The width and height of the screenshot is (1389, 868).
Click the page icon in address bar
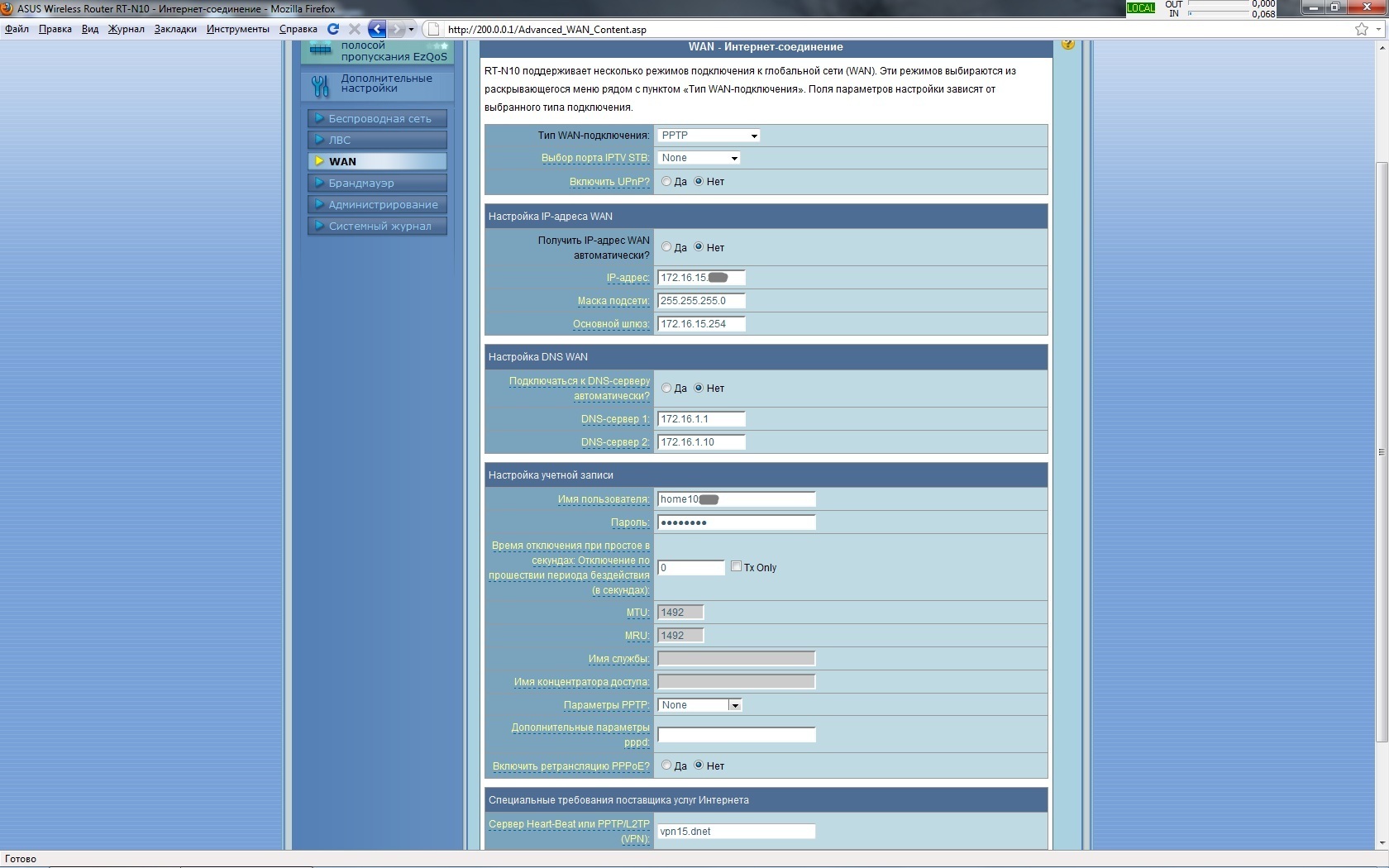[x=432, y=29]
